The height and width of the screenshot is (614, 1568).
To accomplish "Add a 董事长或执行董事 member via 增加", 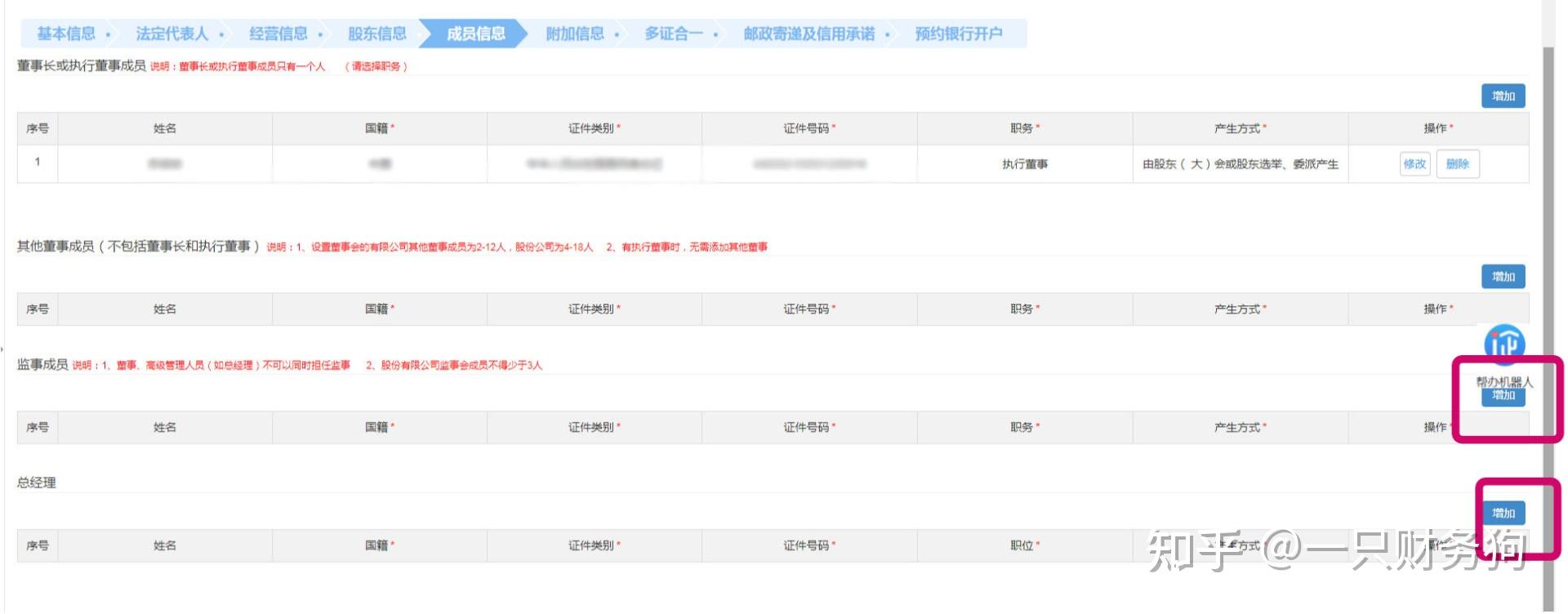I will point(1503,96).
